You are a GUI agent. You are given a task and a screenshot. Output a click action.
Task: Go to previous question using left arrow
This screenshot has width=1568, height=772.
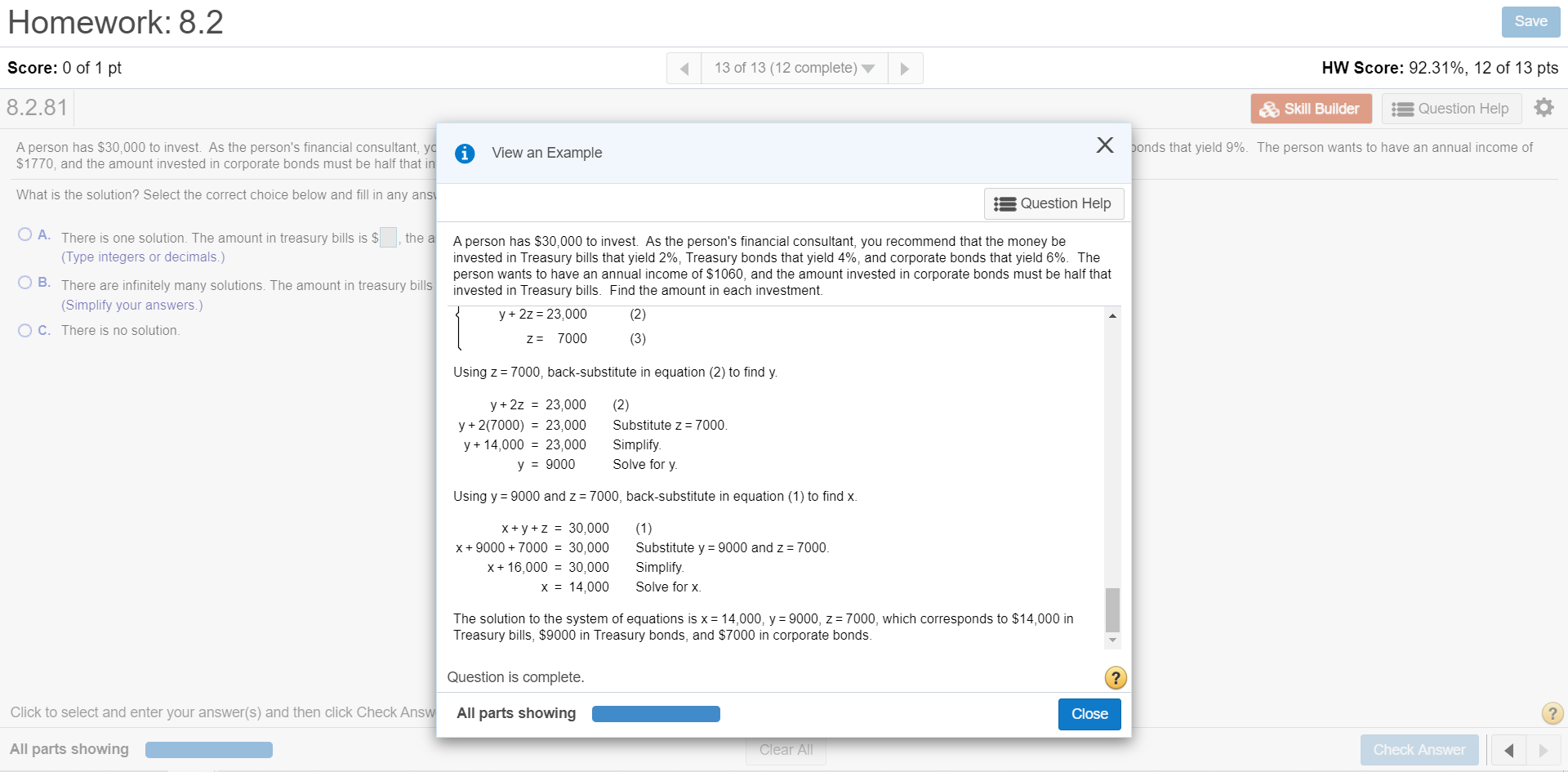(684, 69)
